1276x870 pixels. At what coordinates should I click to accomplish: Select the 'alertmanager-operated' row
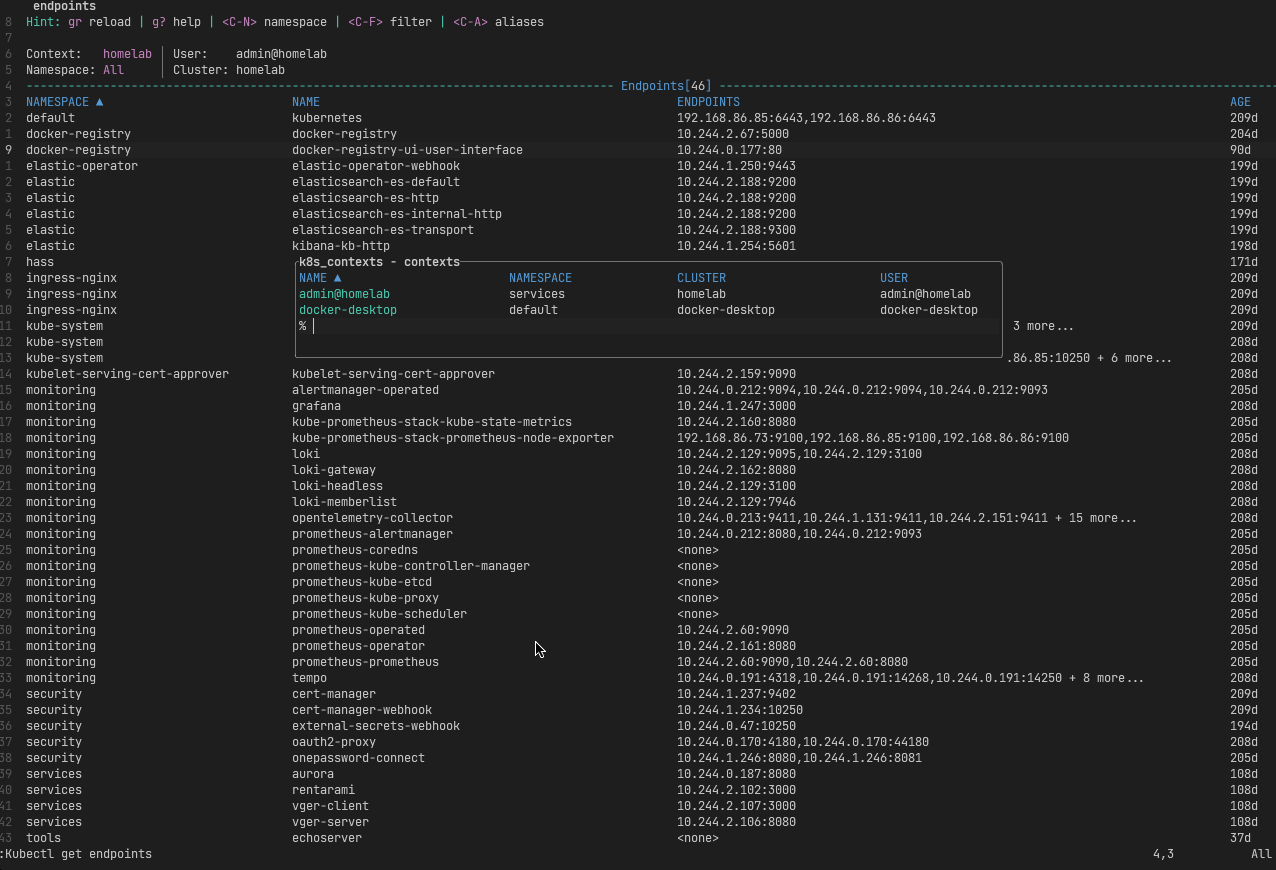(638, 390)
